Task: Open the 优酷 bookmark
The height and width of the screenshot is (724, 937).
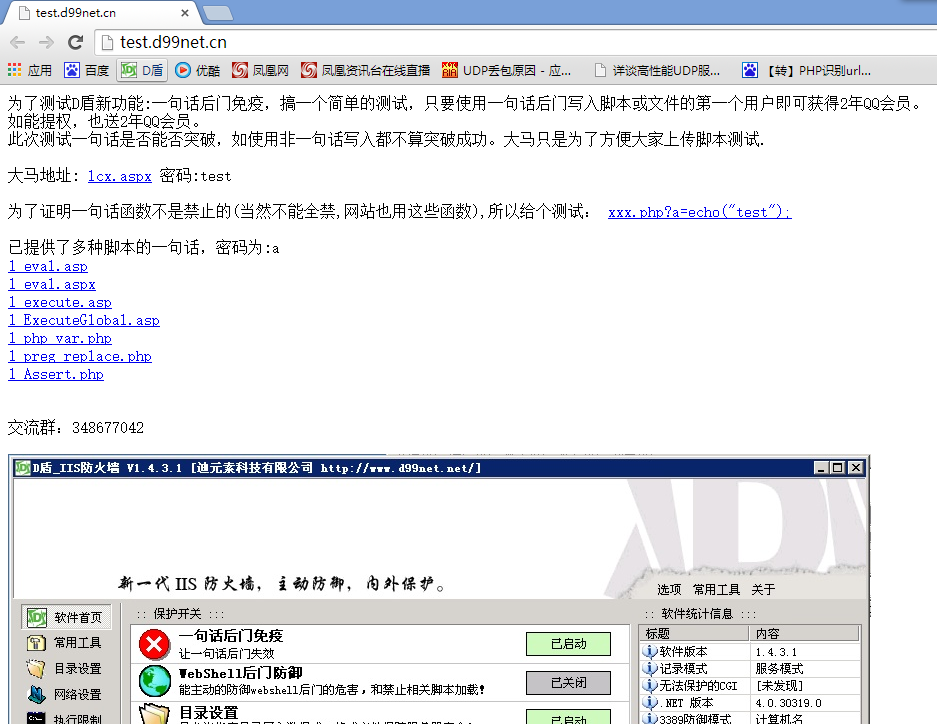Action: [198, 70]
